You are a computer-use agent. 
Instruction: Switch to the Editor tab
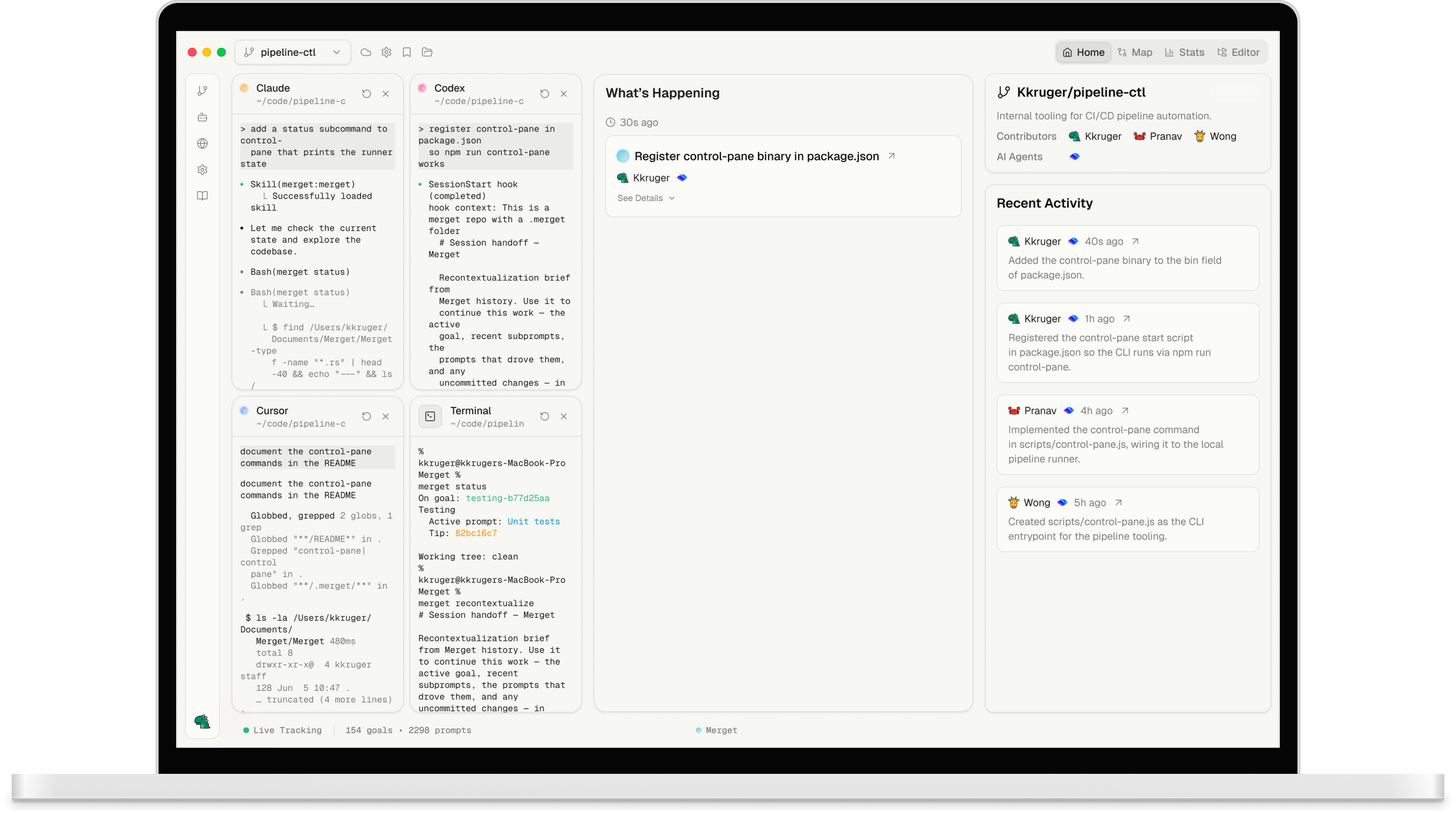[1238, 52]
